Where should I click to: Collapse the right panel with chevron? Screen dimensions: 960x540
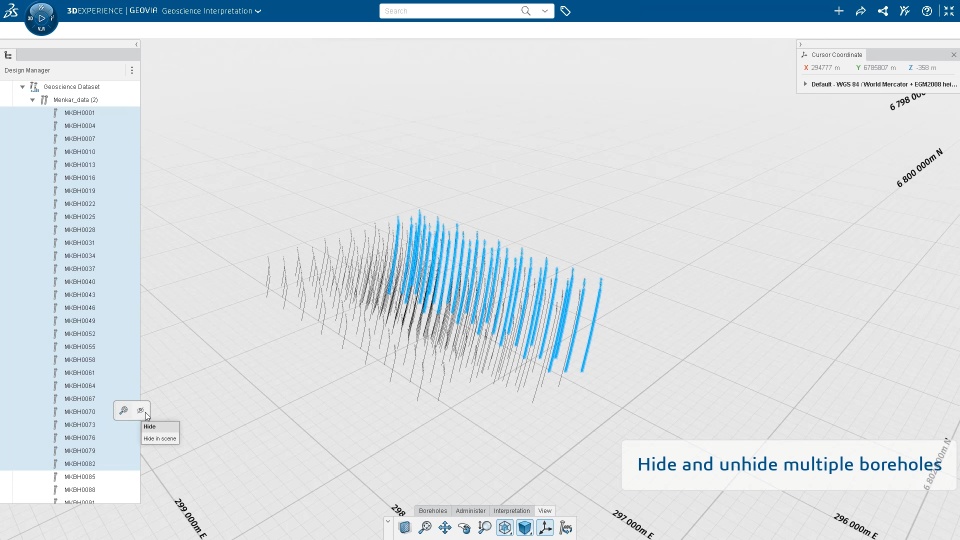coord(800,44)
